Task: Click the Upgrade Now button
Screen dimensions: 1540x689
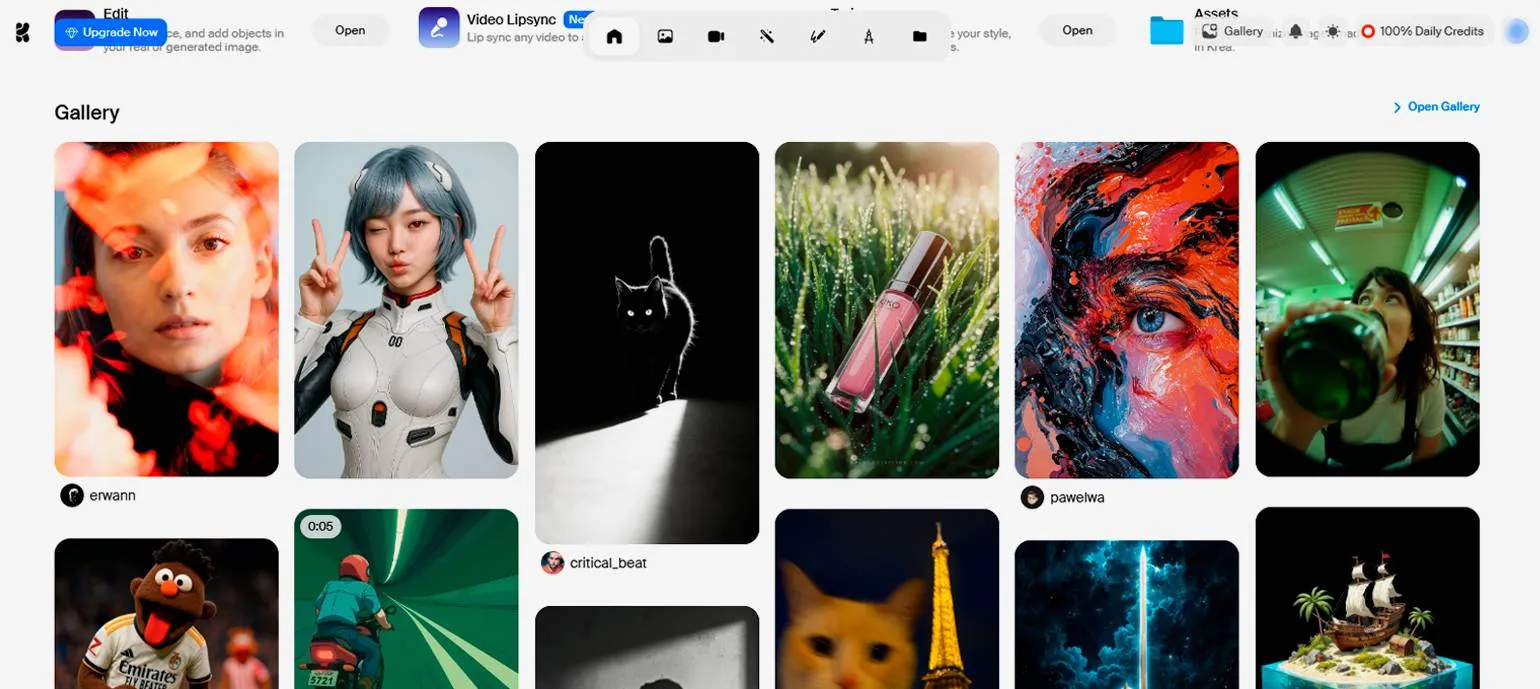Action: pyautogui.click(x=111, y=32)
